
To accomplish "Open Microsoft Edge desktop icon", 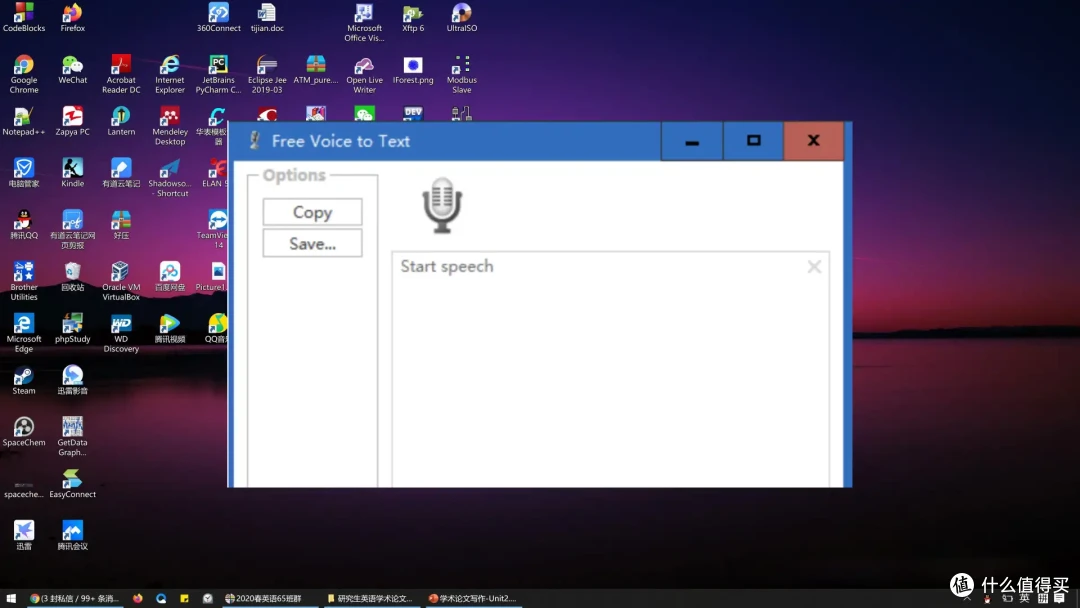I will point(24,333).
